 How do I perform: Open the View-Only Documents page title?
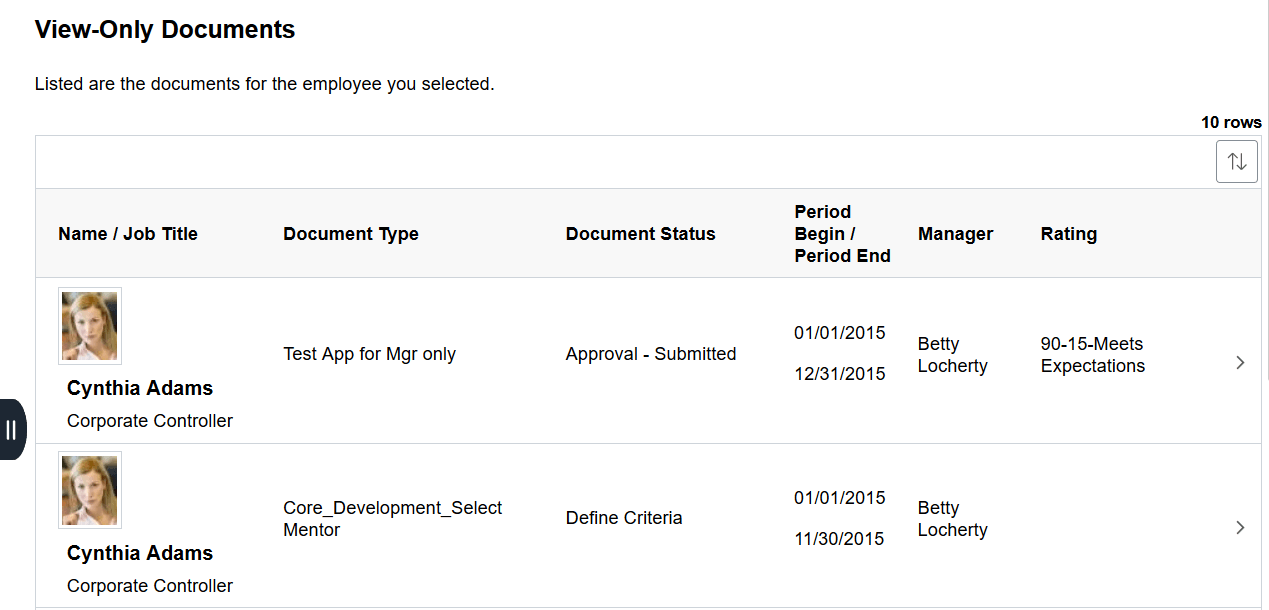click(164, 30)
